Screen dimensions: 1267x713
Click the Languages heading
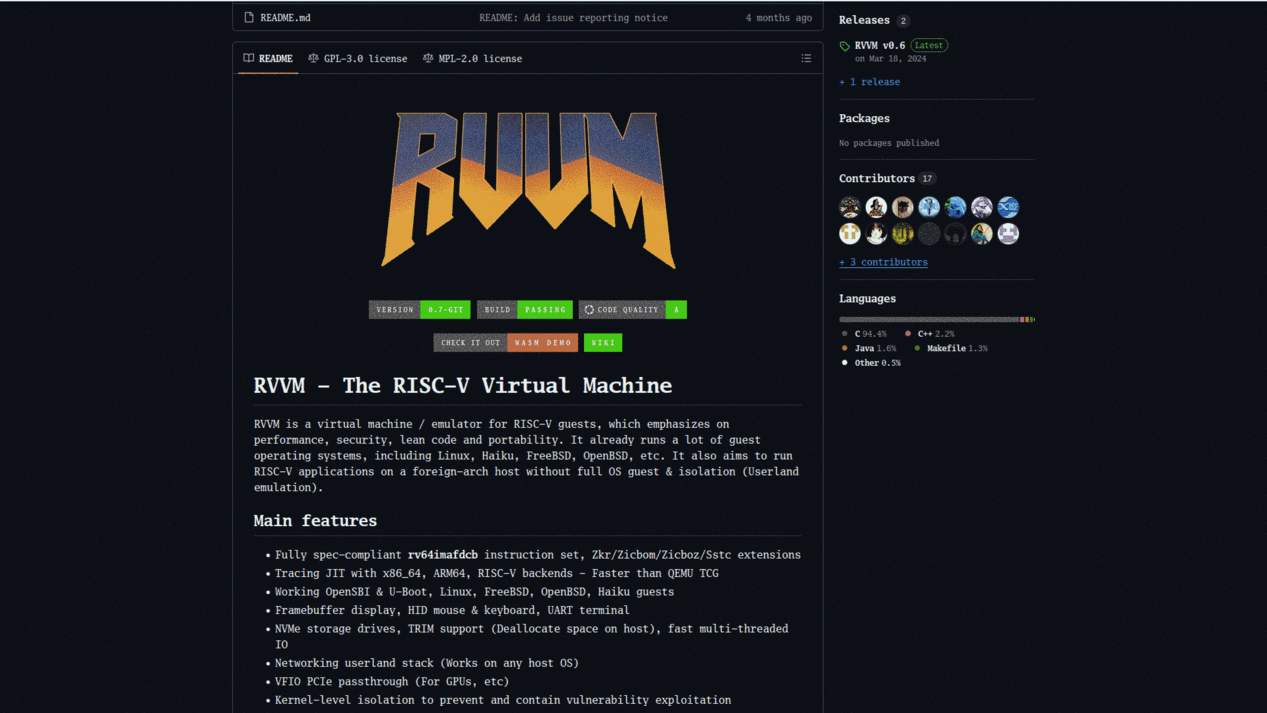click(x=867, y=298)
